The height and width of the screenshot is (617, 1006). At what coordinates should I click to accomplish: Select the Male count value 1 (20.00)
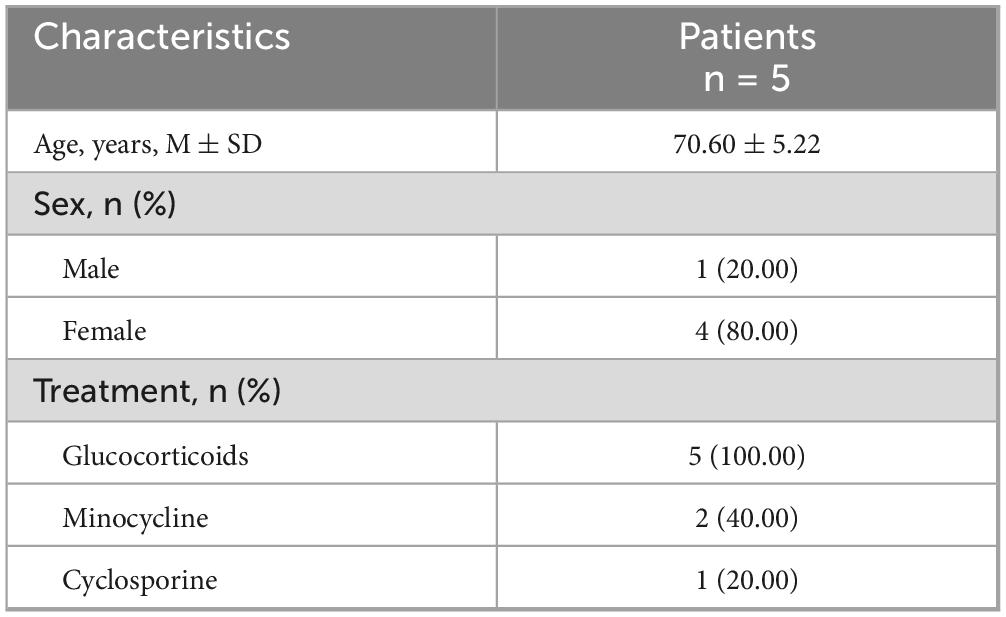747,268
